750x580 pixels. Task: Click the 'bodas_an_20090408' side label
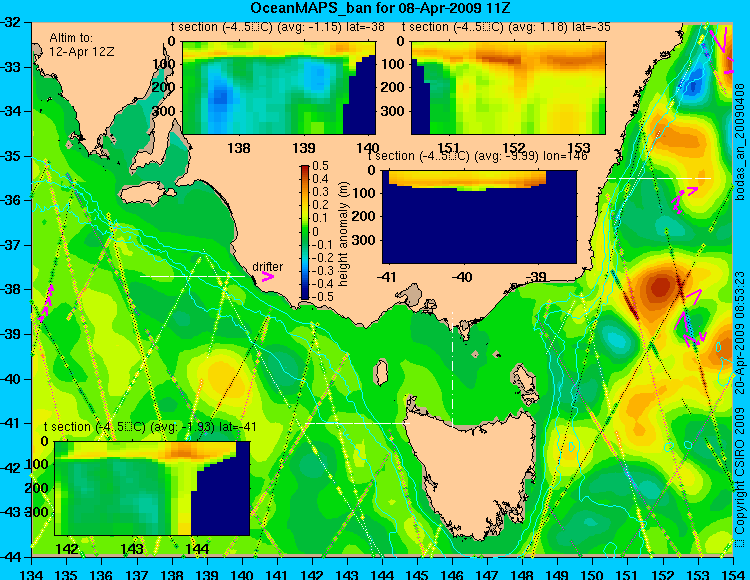point(740,142)
